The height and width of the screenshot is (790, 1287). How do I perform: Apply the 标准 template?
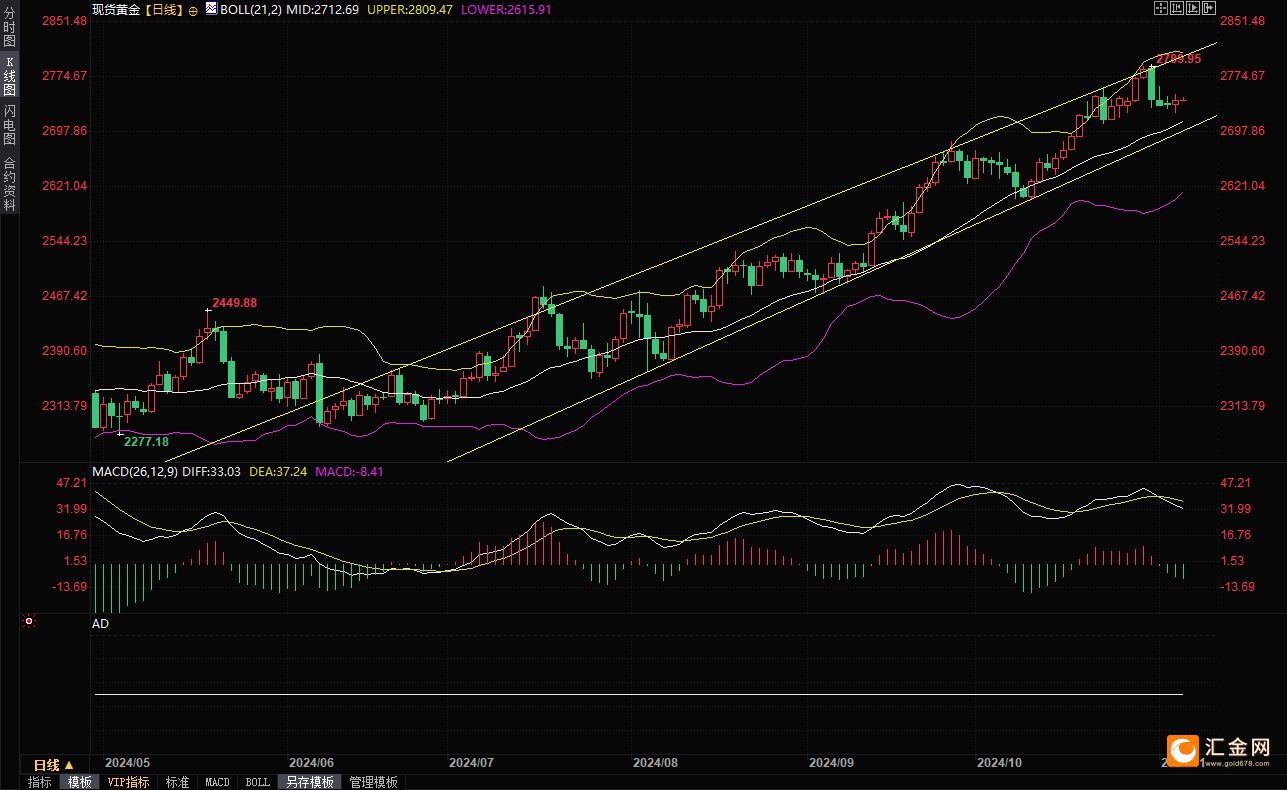[x=178, y=782]
